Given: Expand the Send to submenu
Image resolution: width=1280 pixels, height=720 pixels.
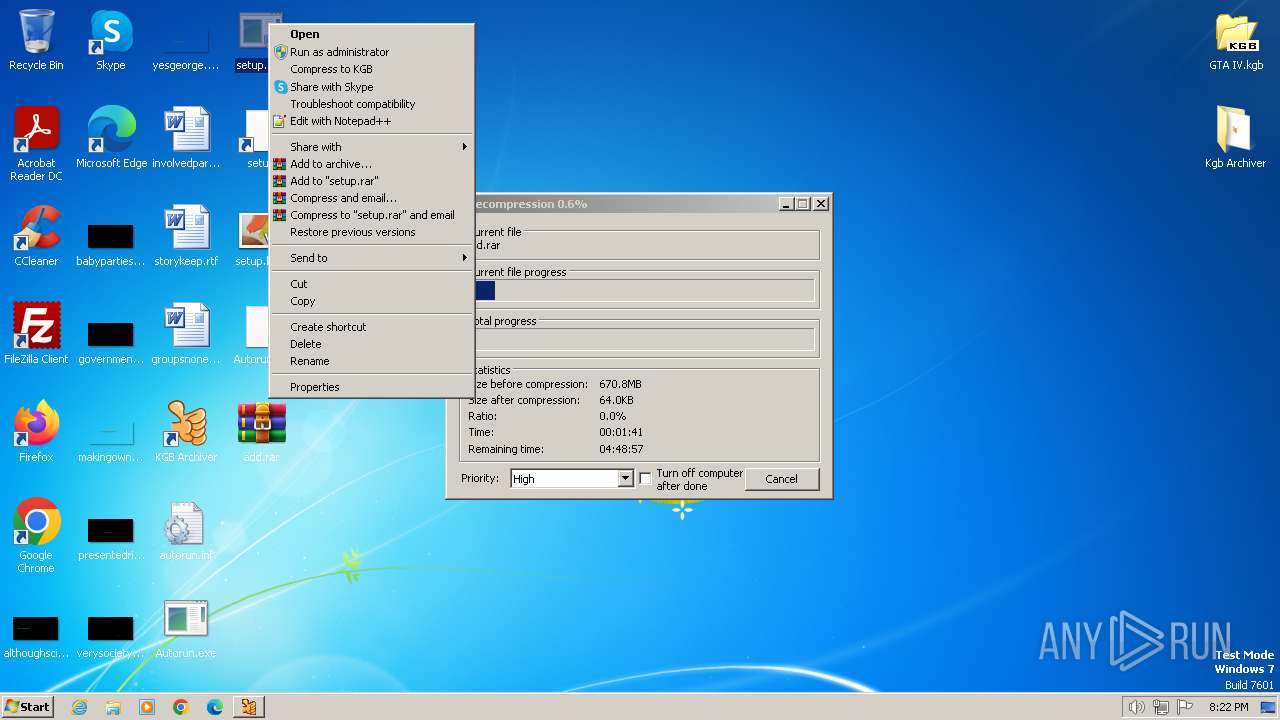Looking at the screenshot, I should 372,258.
